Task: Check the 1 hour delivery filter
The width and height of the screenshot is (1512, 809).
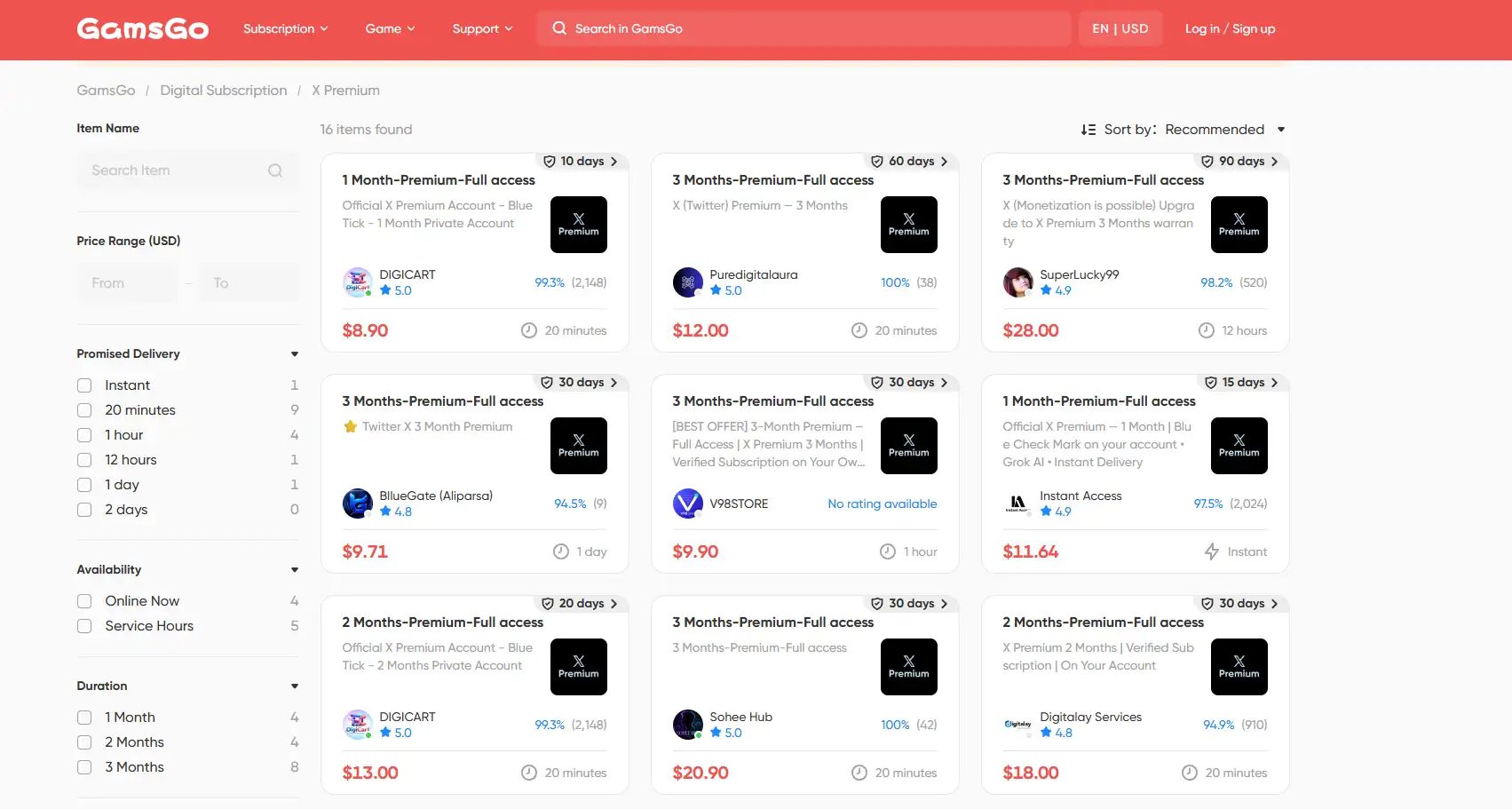Action: pos(84,435)
